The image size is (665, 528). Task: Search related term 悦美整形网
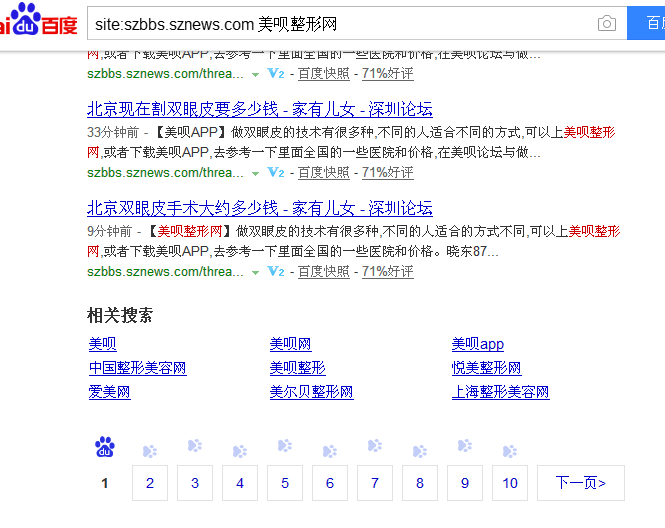tap(486, 368)
